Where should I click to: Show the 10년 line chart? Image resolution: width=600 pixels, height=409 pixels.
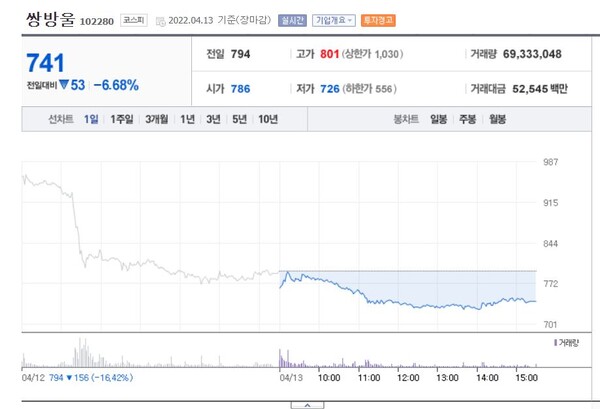268,119
